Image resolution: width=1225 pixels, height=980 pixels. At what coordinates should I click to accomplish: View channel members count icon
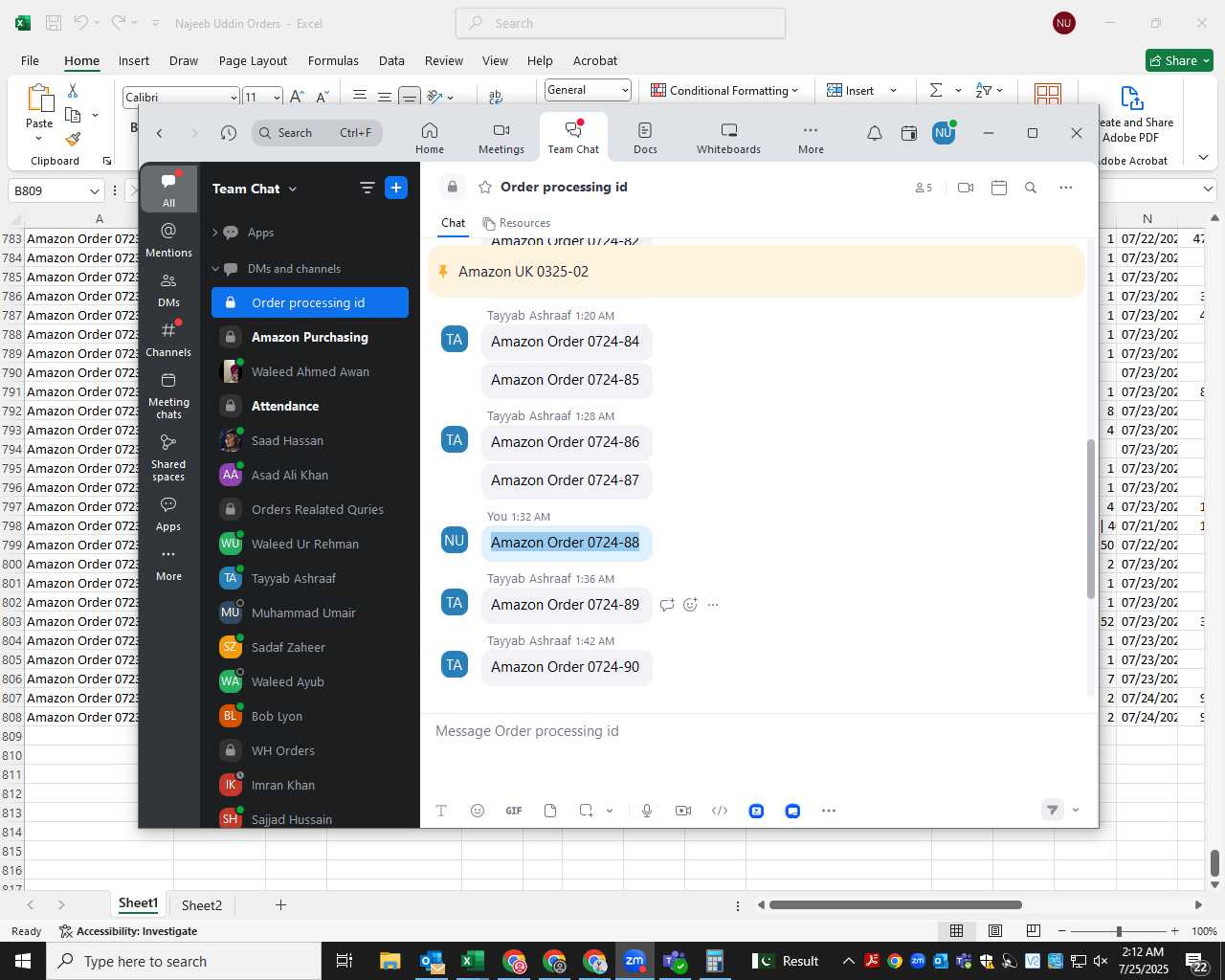point(923,188)
